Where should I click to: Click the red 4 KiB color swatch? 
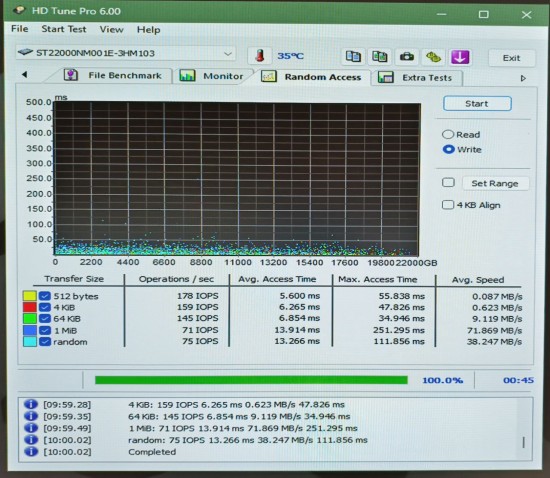coord(29,308)
